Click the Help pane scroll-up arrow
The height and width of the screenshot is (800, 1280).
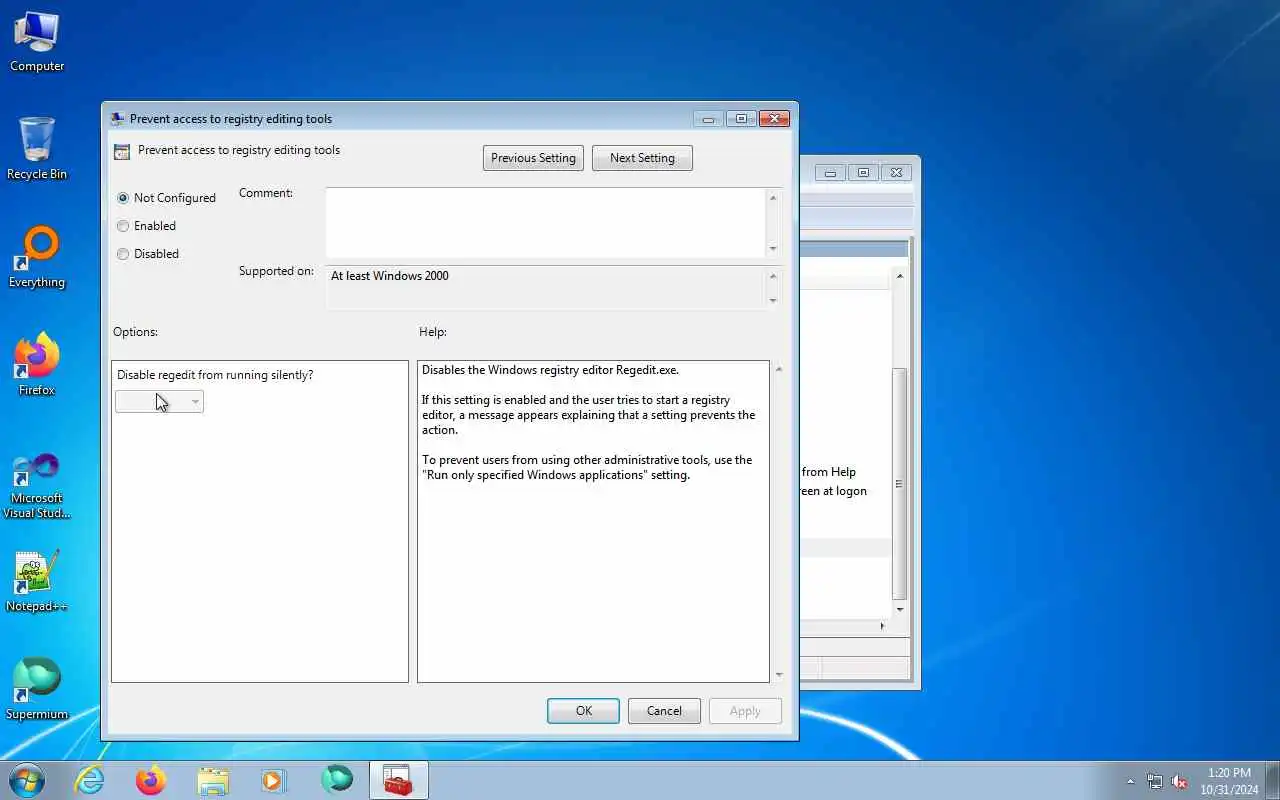pyautogui.click(x=778, y=369)
